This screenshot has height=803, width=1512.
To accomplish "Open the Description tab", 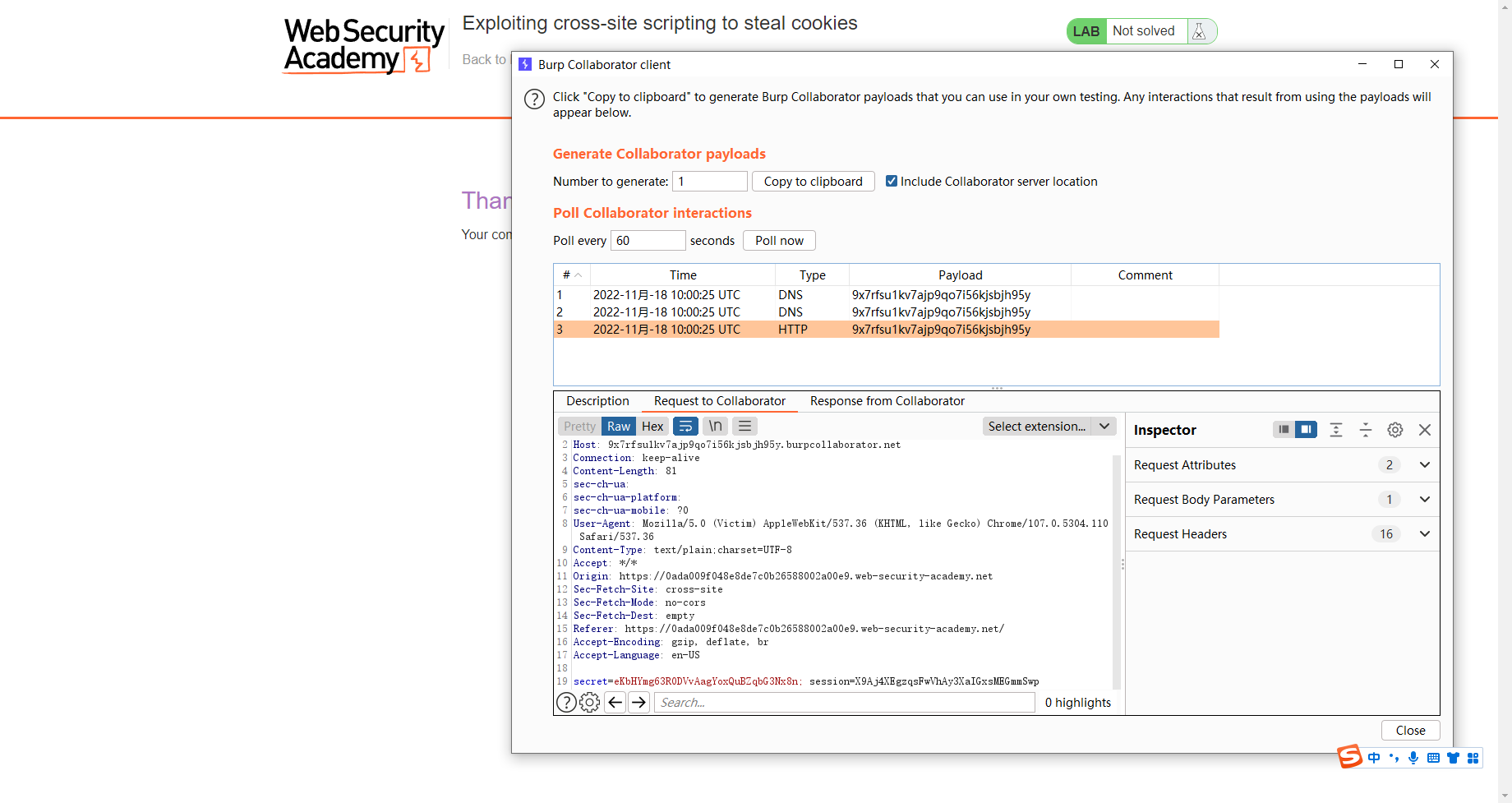I will (x=597, y=401).
